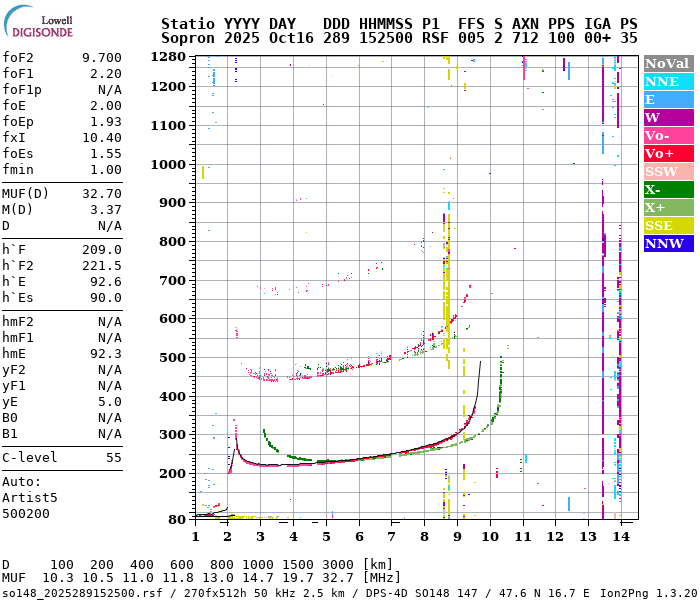Select the W purple legend swatch

click(x=667, y=117)
